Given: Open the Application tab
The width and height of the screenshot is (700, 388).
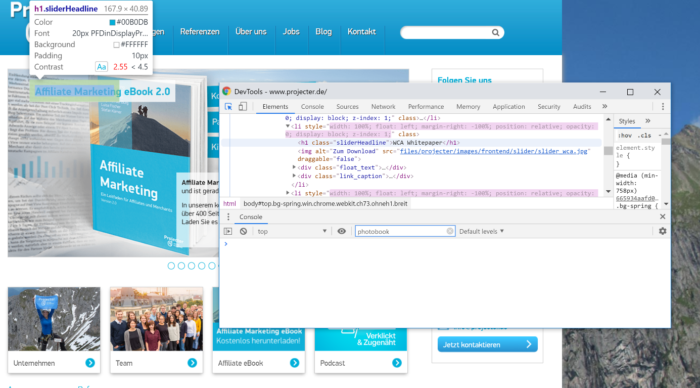Looking at the screenshot, I should click(508, 107).
